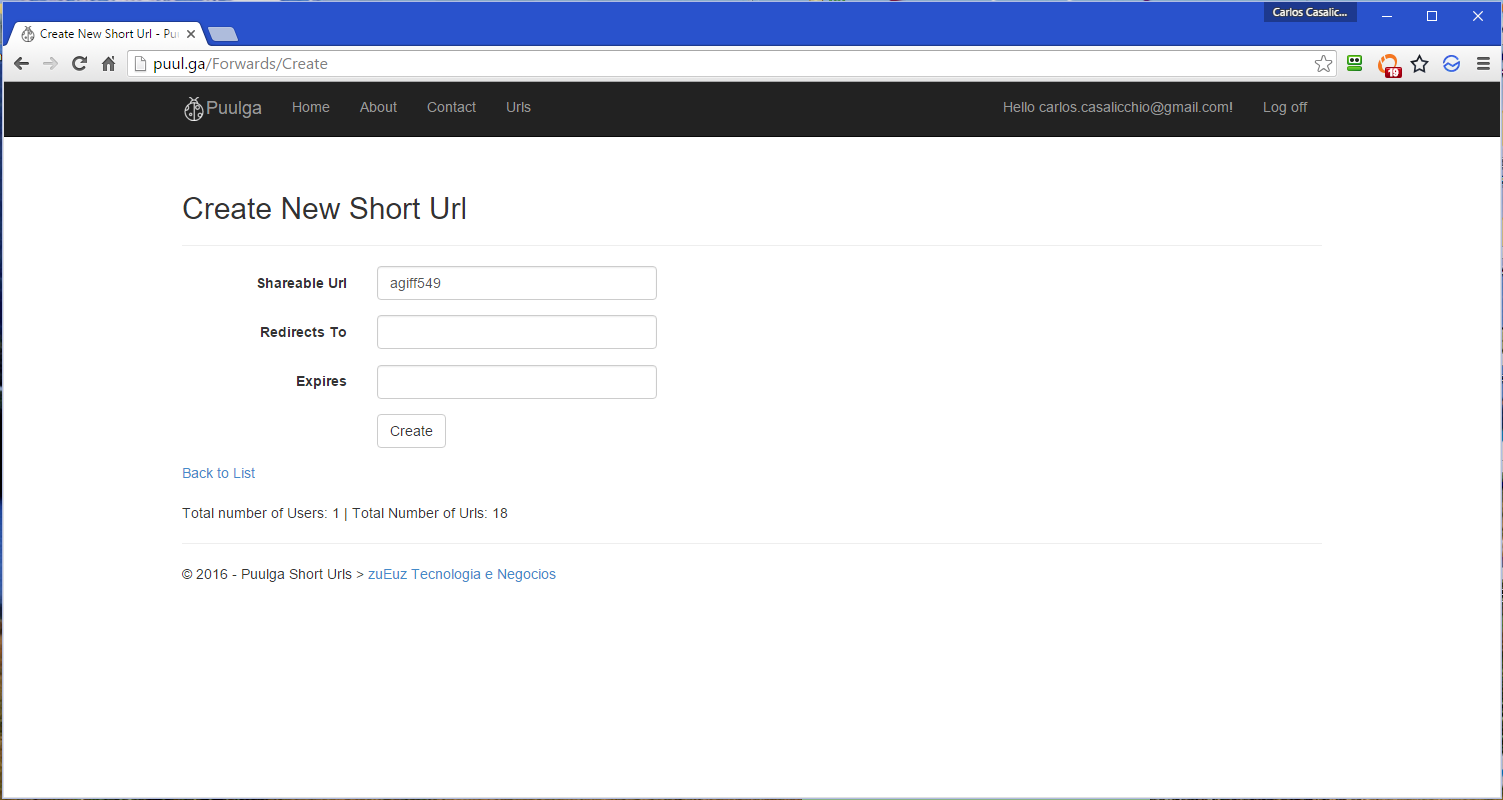Click the browser back arrow
Viewport: 1503px width, 800px height.
21,64
